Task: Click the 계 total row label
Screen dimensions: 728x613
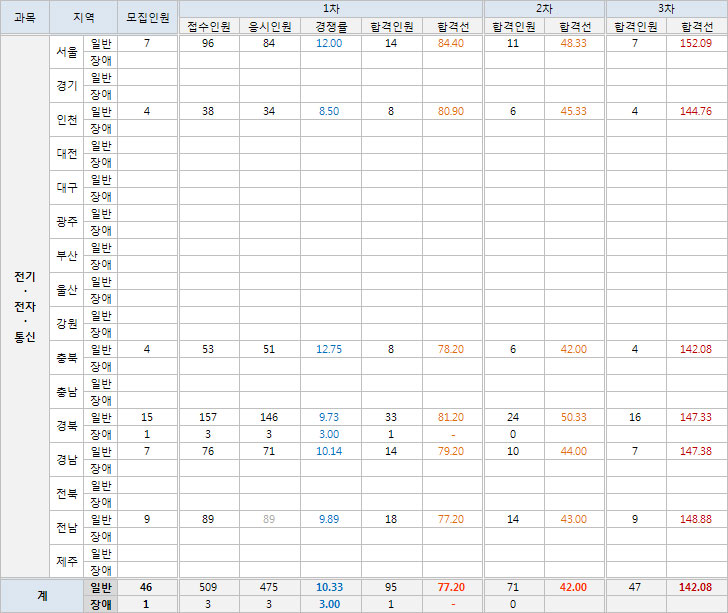Action: pyautogui.click(x=42, y=595)
